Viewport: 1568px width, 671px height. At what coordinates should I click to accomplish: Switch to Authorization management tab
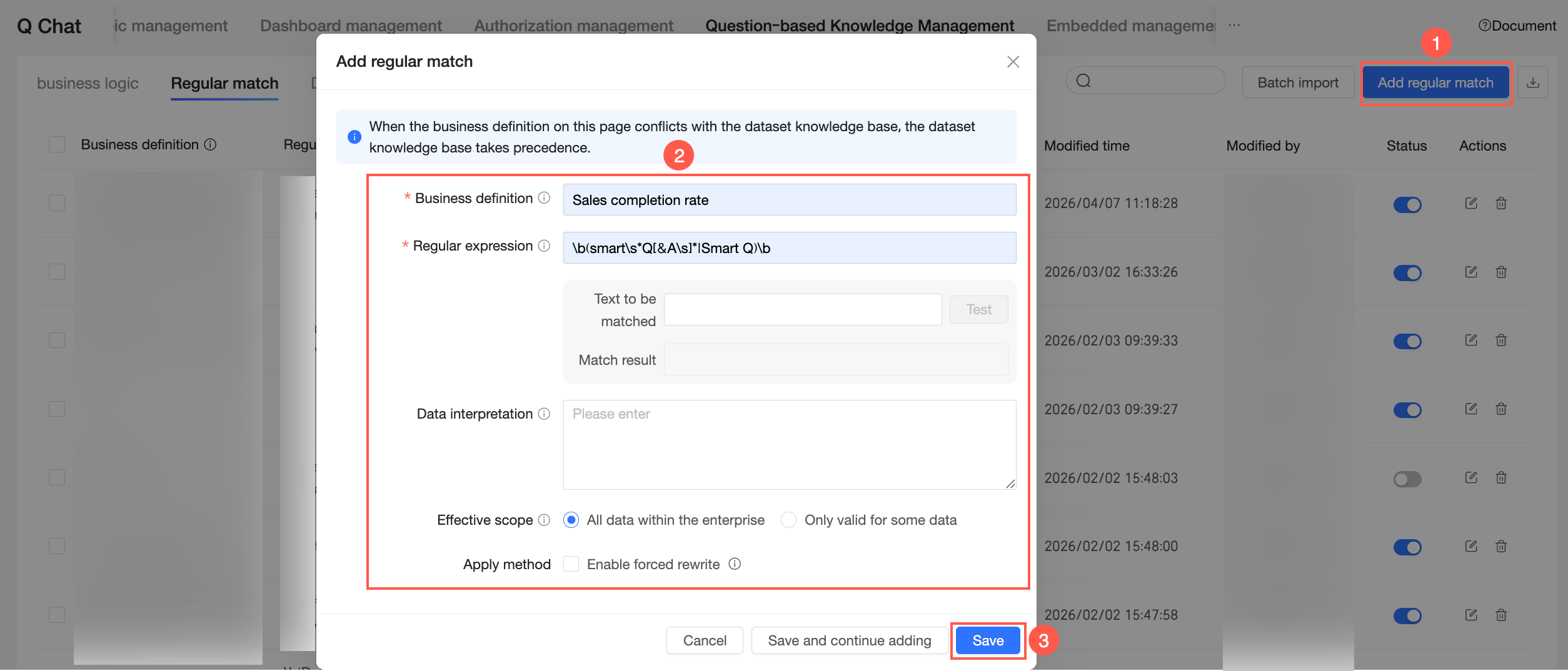(x=573, y=26)
